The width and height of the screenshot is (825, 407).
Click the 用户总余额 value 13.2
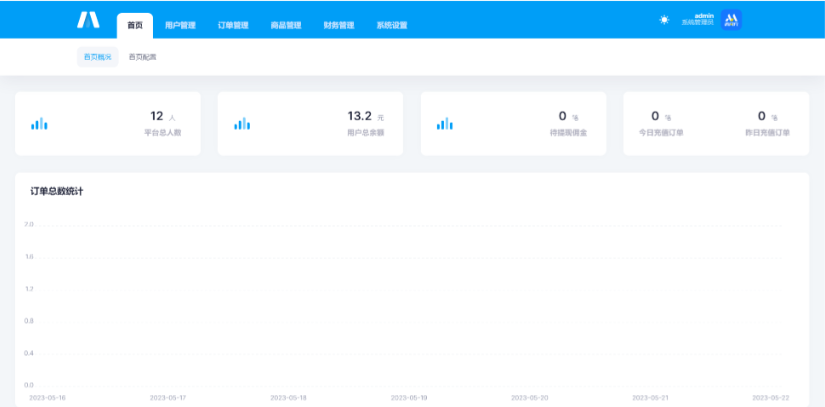click(359, 116)
